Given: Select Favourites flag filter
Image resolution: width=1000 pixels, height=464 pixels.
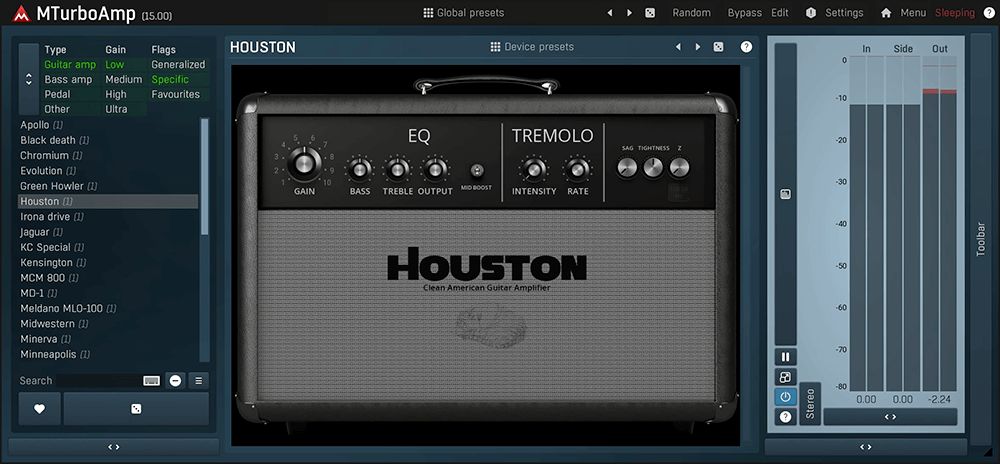Looking at the screenshot, I should tap(176, 94).
